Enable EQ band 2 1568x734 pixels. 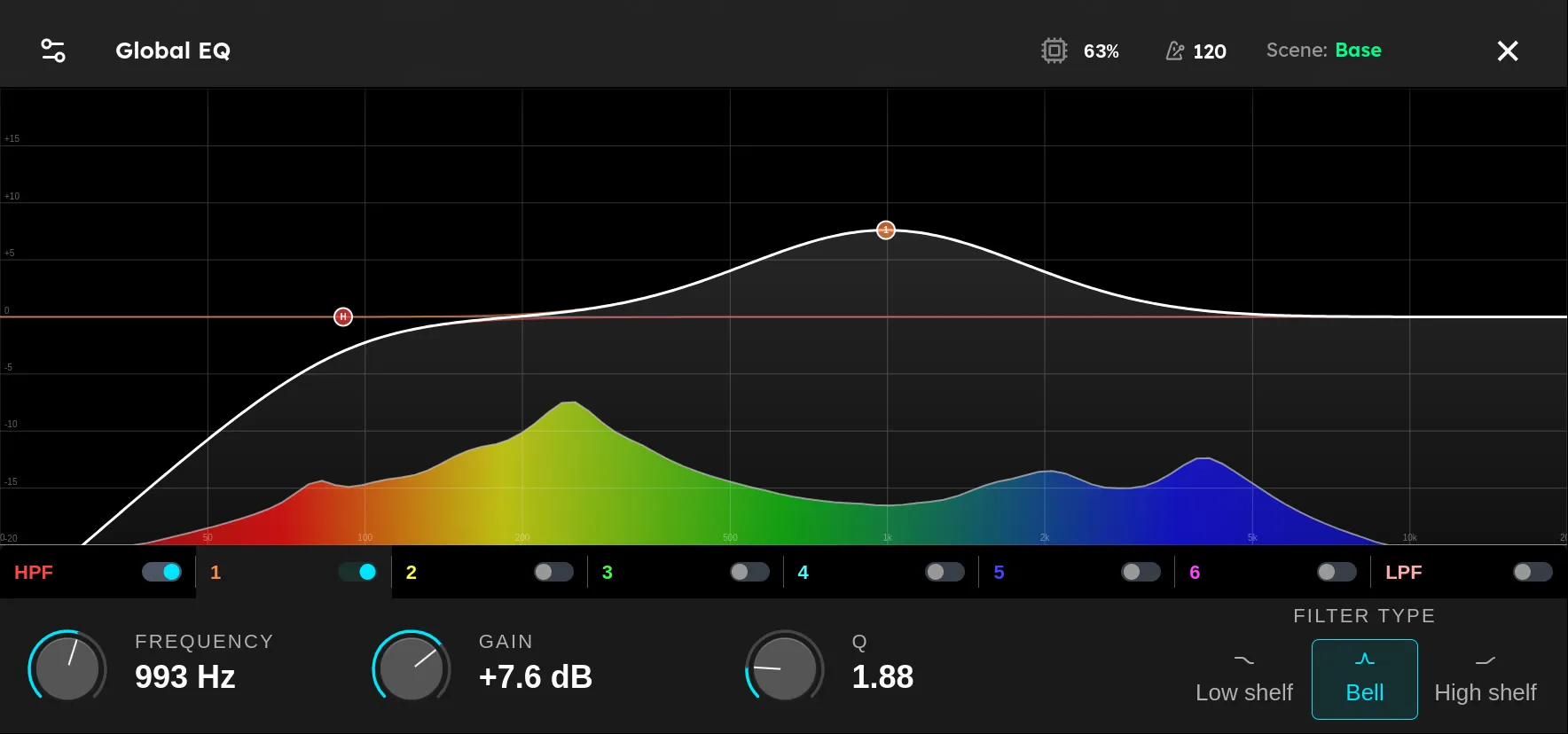pyautogui.click(x=554, y=572)
